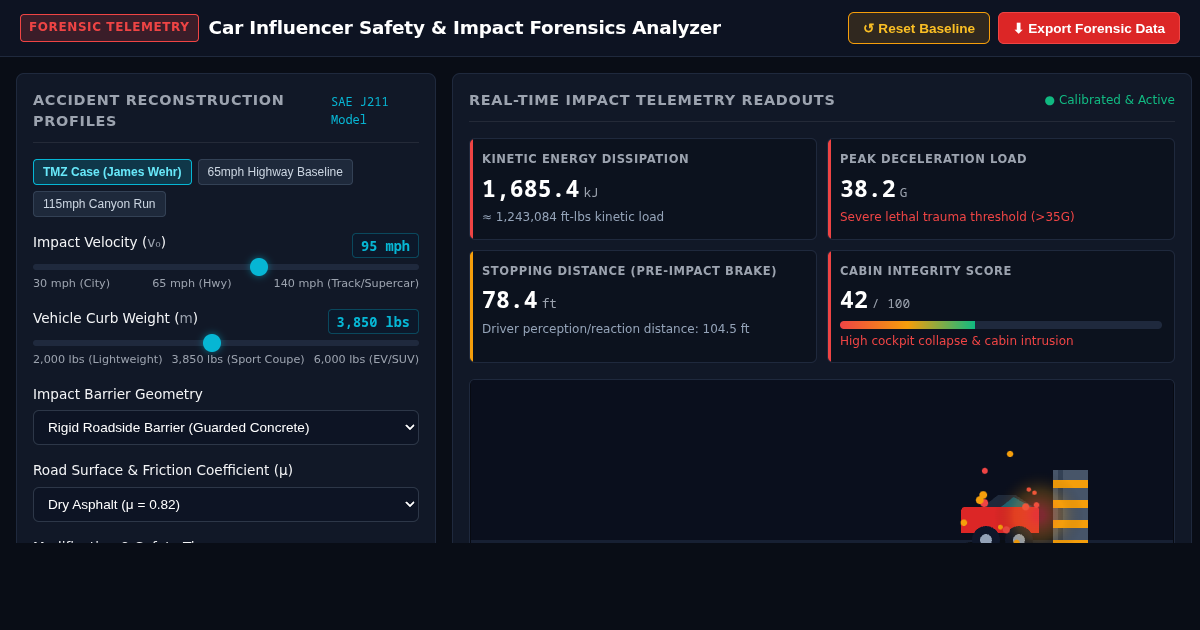Click the 95 mph velocity value badge

(x=385, y=246)
